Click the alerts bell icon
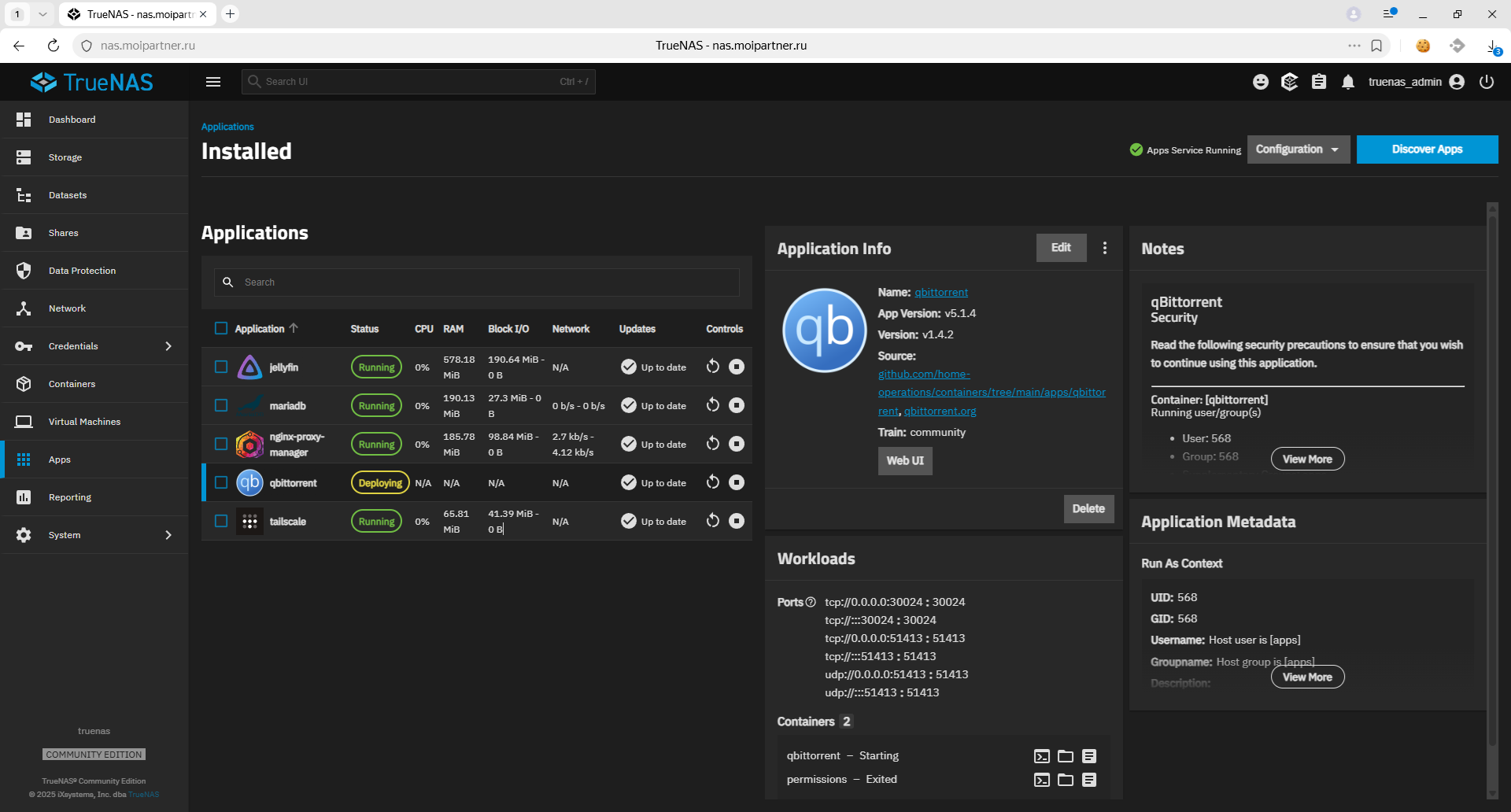Image resolution: width=1511 pixels, height=812 pixels. click(x=1348, y=82)
